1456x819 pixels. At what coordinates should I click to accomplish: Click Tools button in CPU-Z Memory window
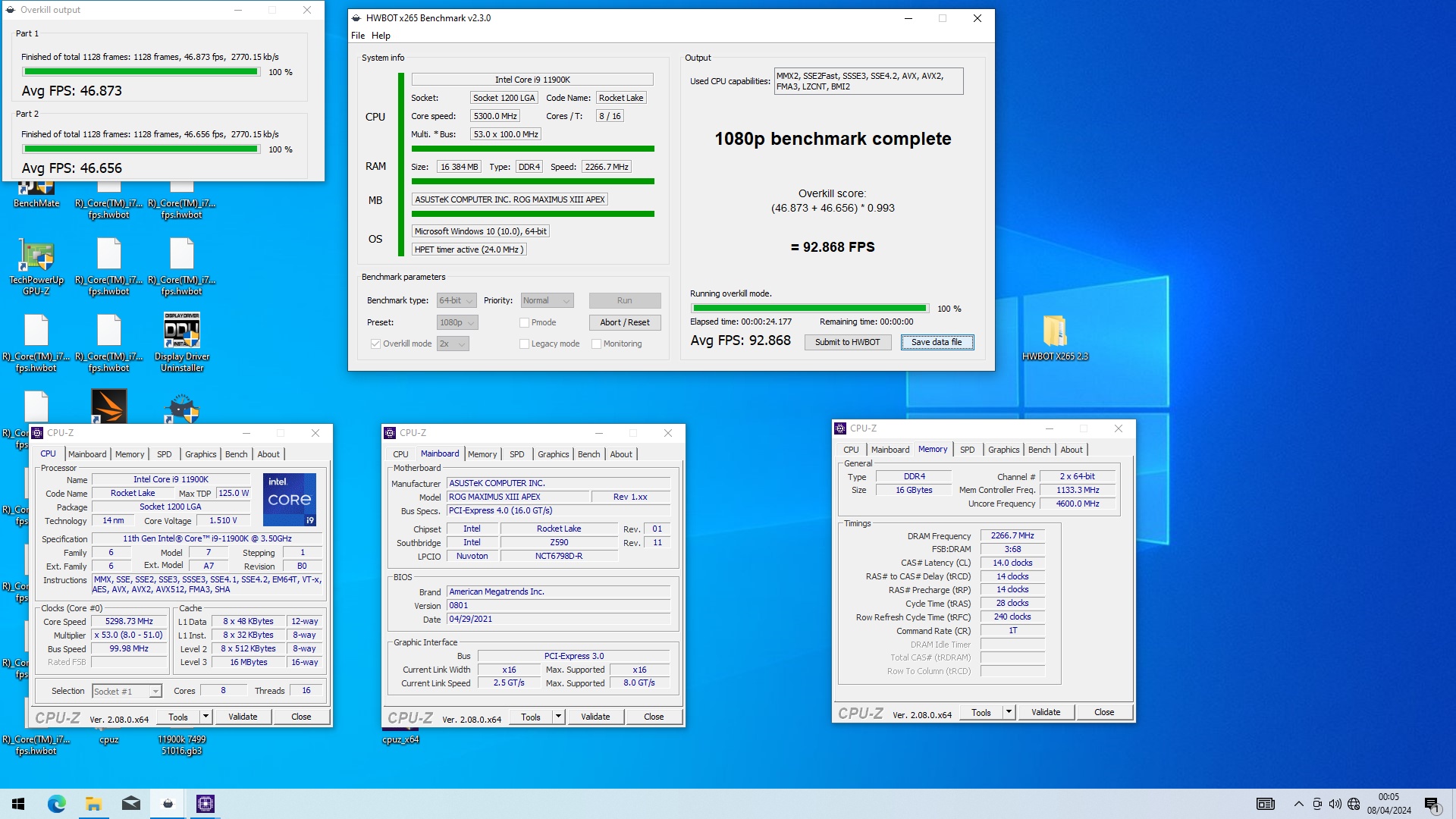tap(981, 712)
